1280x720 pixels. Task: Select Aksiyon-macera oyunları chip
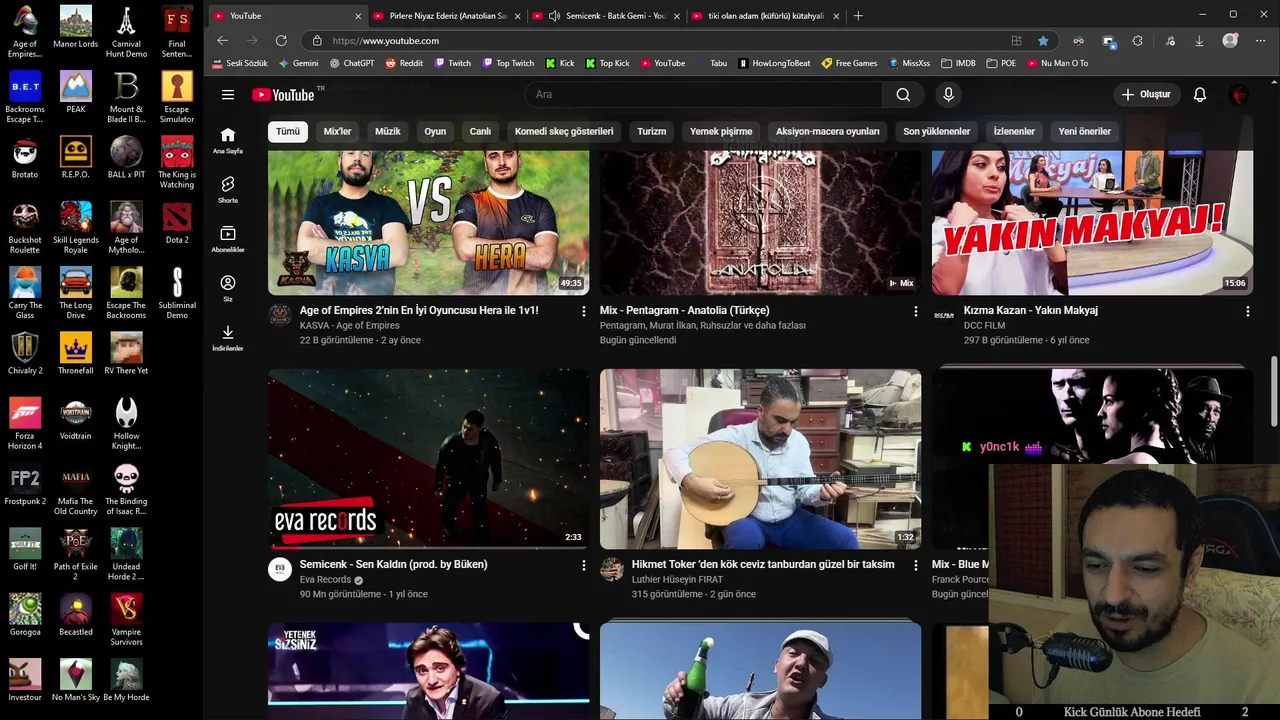tap(828, 131)
